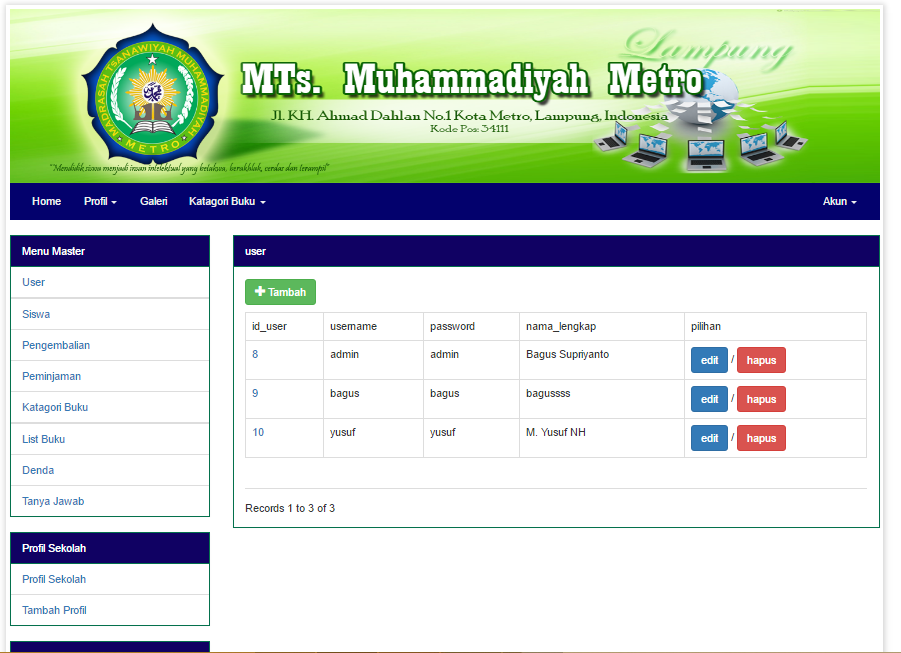Open the Tanya Jawab sidebar link
Viewport: 901px width, 653px height.
point(110,501)
